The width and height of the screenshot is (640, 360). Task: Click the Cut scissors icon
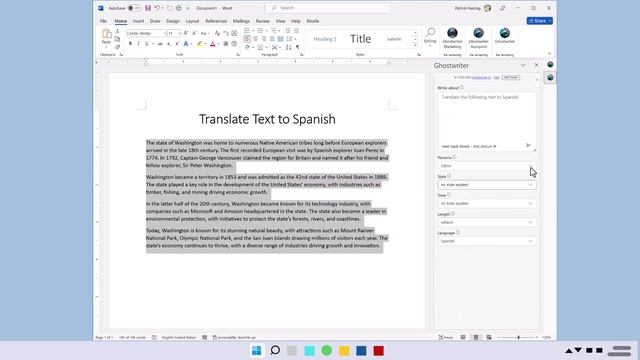pyautogui.click(x=117, y=31)
